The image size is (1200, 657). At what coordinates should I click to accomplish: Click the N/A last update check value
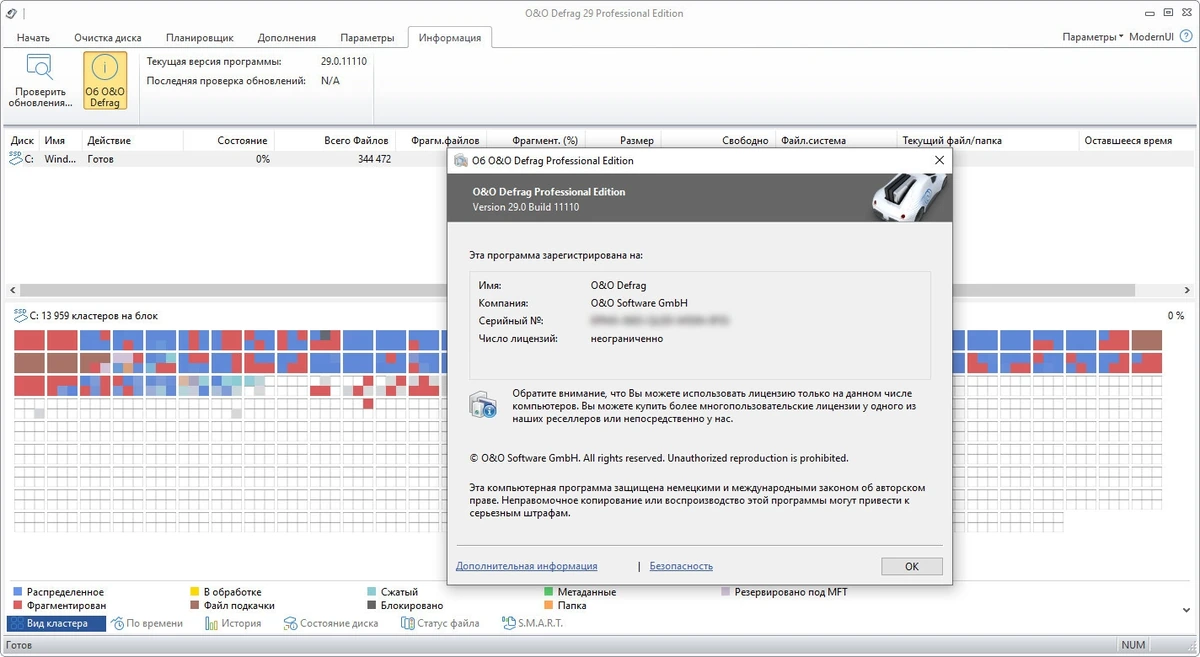point(330,80)
